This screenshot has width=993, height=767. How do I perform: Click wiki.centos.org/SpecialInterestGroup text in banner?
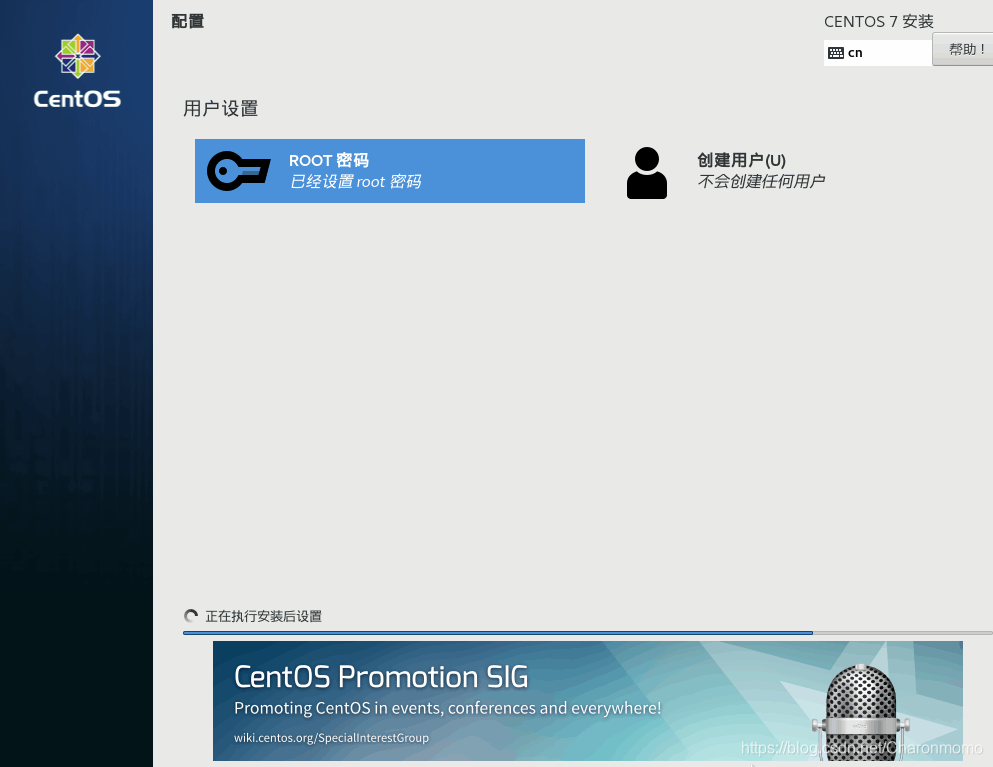pos(331,738)
